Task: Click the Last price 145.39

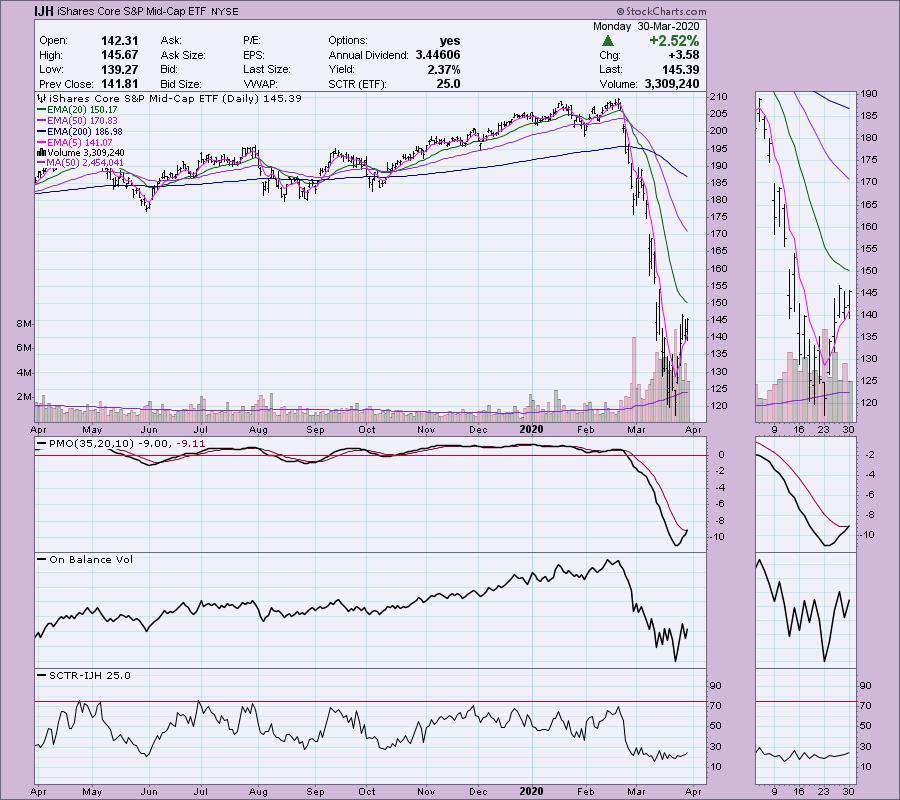Action: pos(681,69)
